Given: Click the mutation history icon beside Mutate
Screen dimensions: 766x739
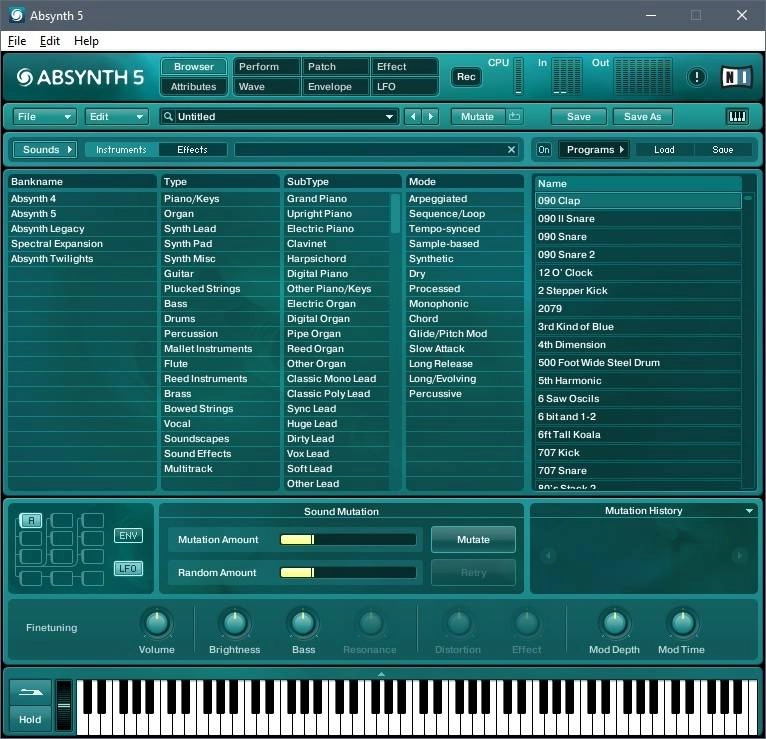Looking at the screenshot, I should [514, 116].
